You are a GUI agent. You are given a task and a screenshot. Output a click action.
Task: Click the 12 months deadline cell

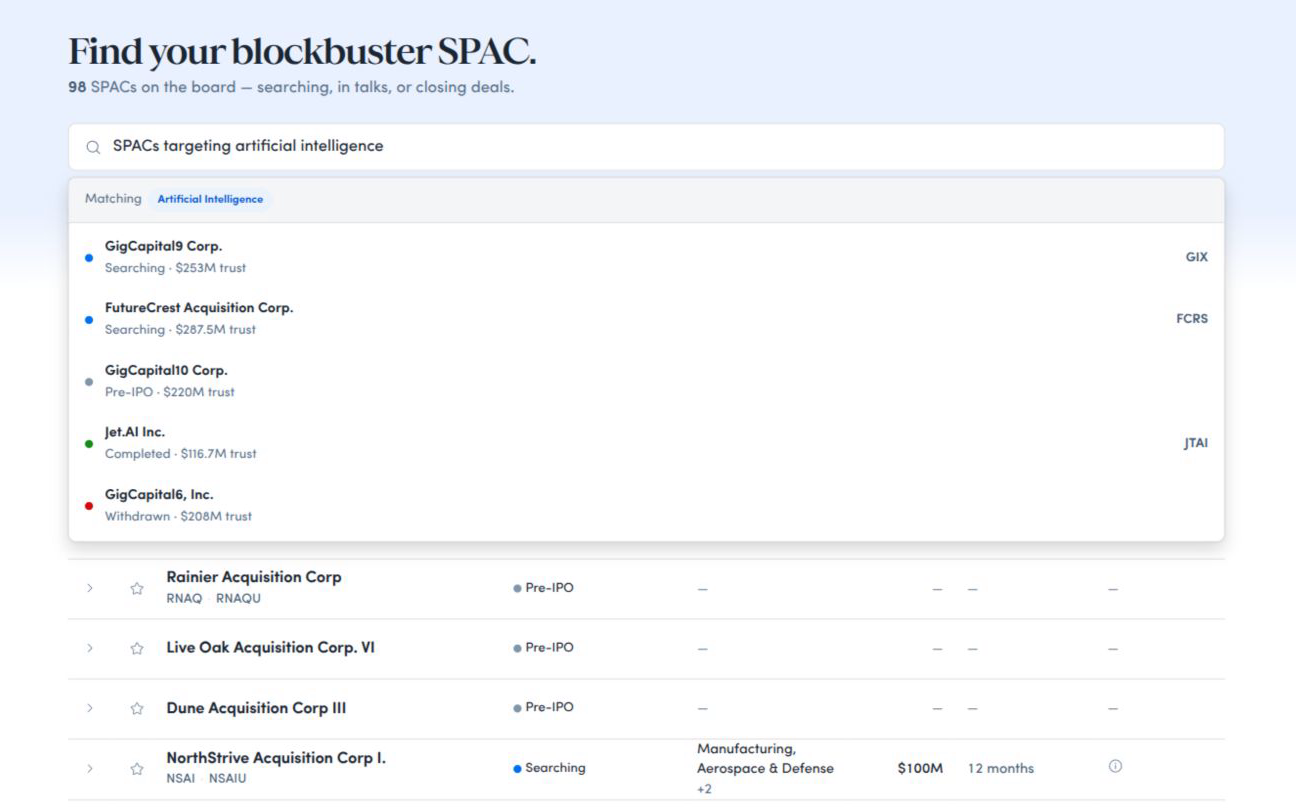1001,768
